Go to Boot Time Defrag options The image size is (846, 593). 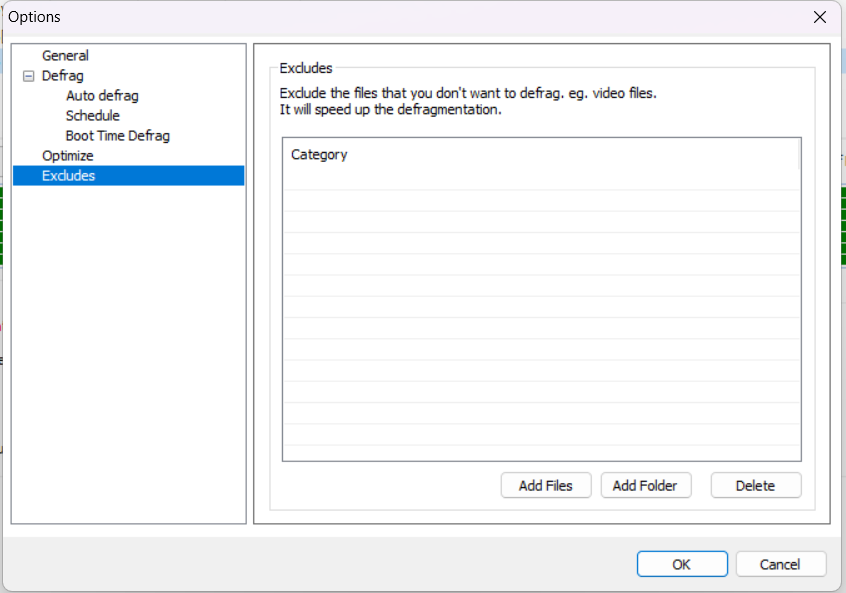(x=118, y=136)
